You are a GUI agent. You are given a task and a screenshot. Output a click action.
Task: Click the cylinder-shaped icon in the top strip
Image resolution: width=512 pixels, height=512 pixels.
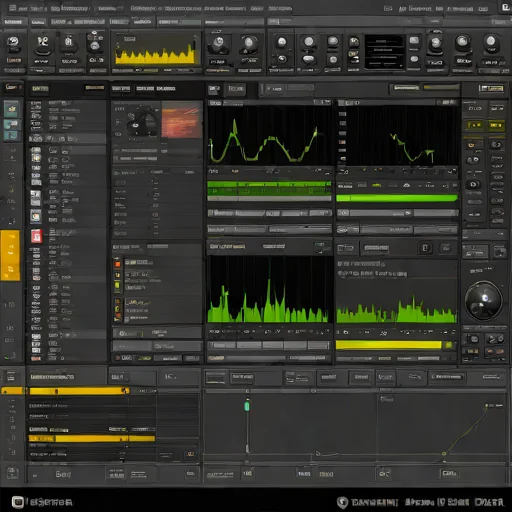[68, 41]
